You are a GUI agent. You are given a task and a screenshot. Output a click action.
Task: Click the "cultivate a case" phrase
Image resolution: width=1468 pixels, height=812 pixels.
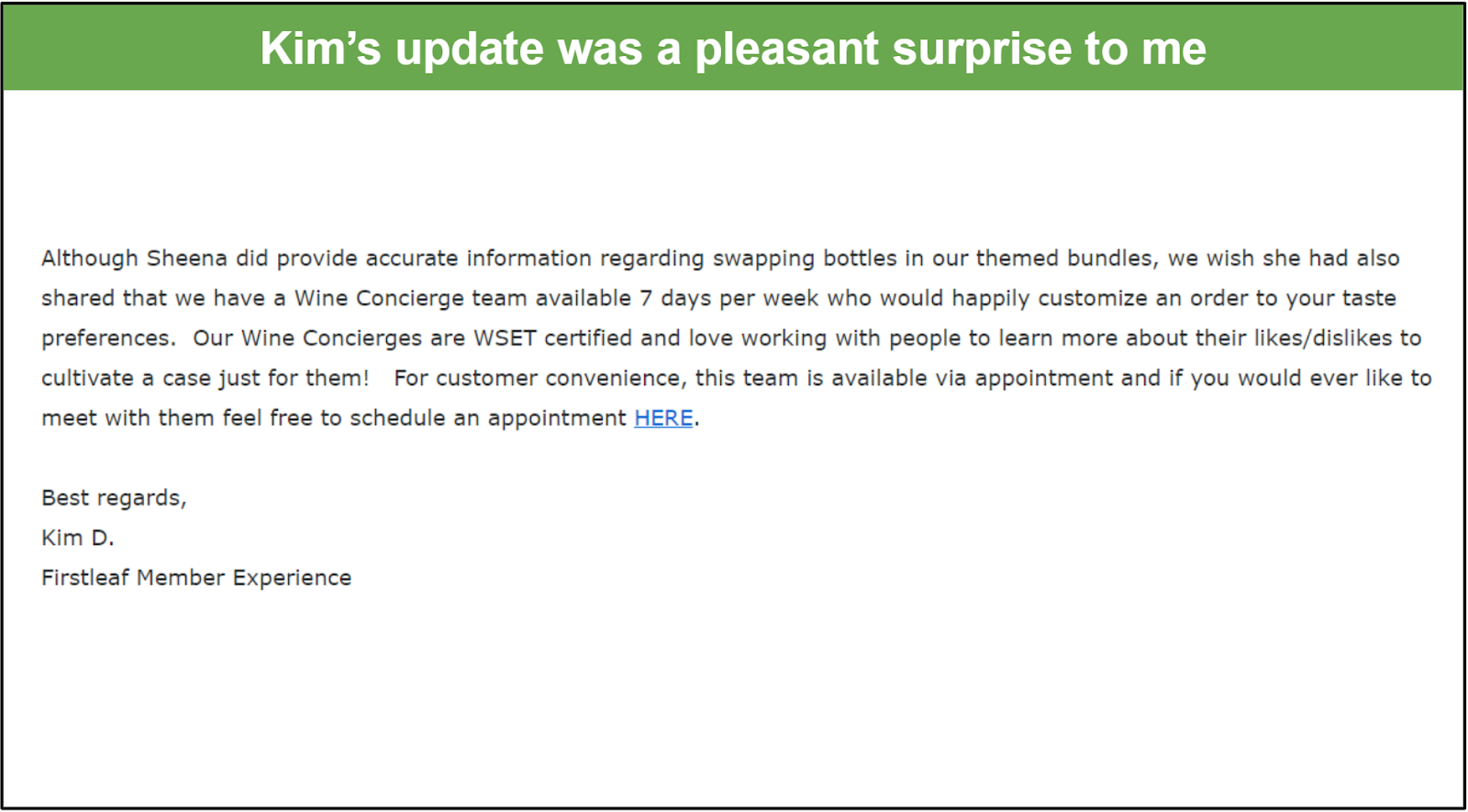pos(125,379)
